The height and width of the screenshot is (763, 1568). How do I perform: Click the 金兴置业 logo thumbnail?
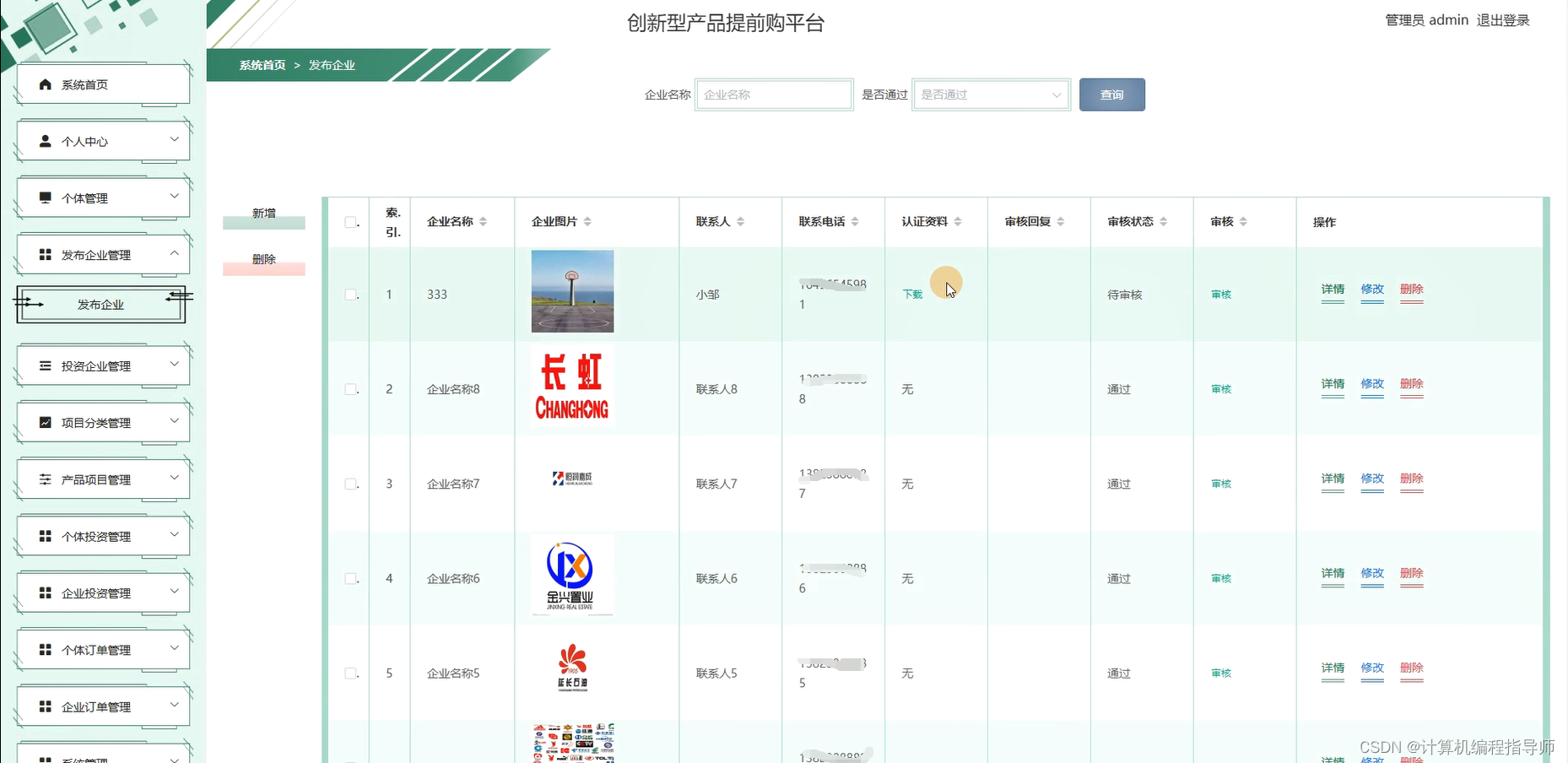(x=572, y=576)
